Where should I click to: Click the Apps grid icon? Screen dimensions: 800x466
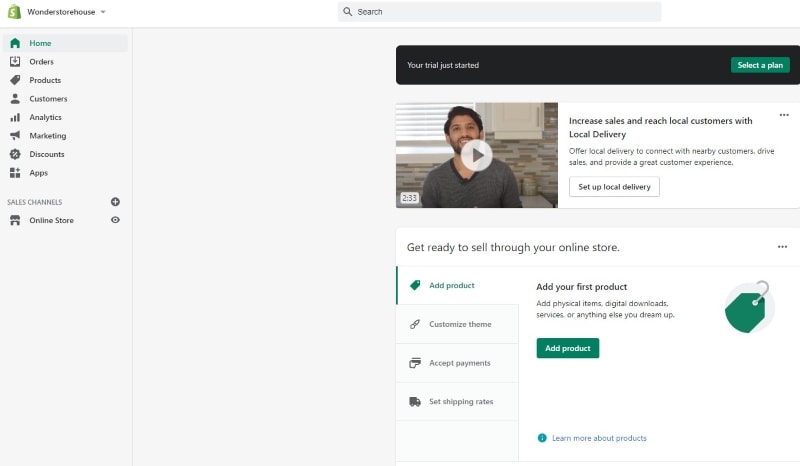click(x=15, y=173)
